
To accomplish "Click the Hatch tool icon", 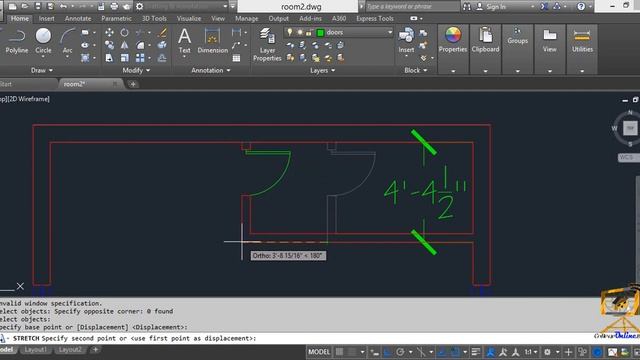I will click(85, 58).
